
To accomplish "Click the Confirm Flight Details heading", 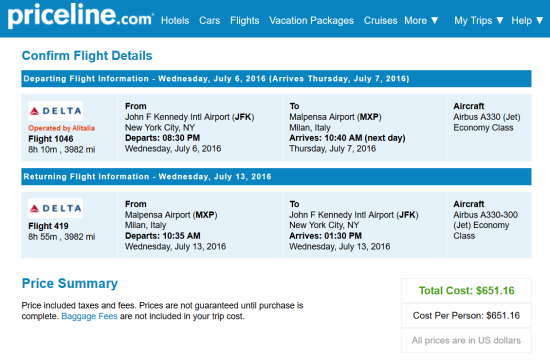I will (x=87, y=55).
